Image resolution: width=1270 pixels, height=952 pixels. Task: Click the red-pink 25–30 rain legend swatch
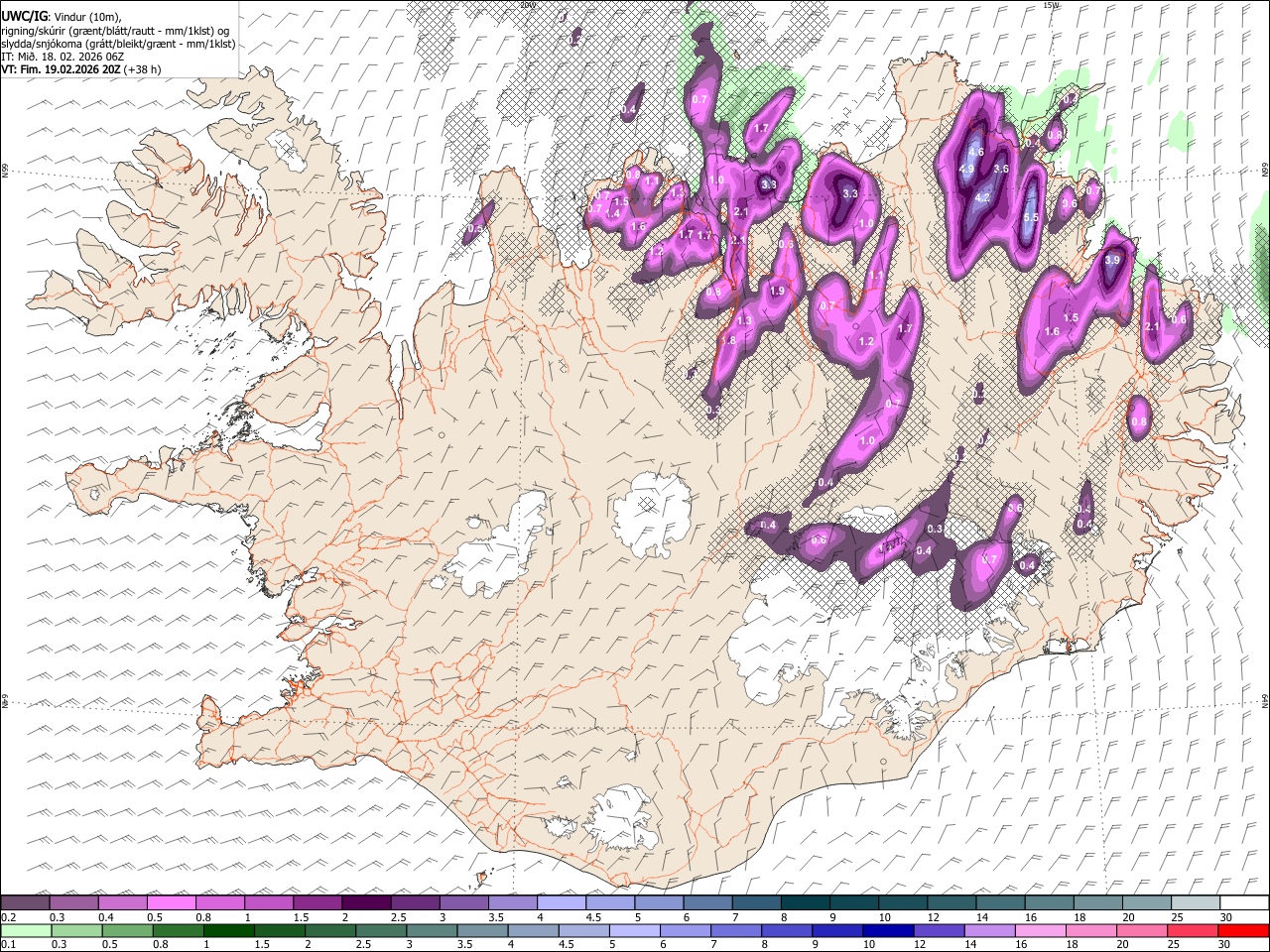click(x=1193, y=930)
